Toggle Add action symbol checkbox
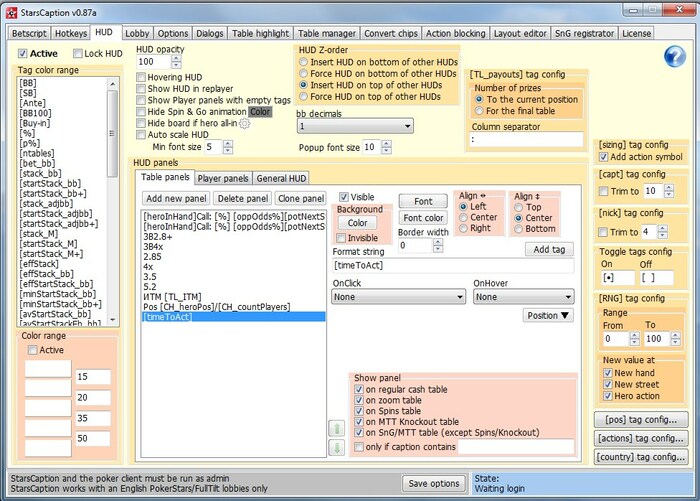 (604, 157)
